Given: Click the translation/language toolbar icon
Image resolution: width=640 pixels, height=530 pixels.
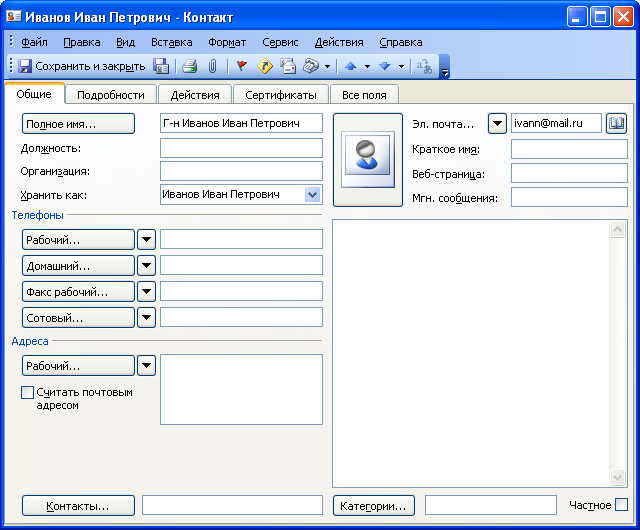Looking at the screenshot, I should click(424, 66).
